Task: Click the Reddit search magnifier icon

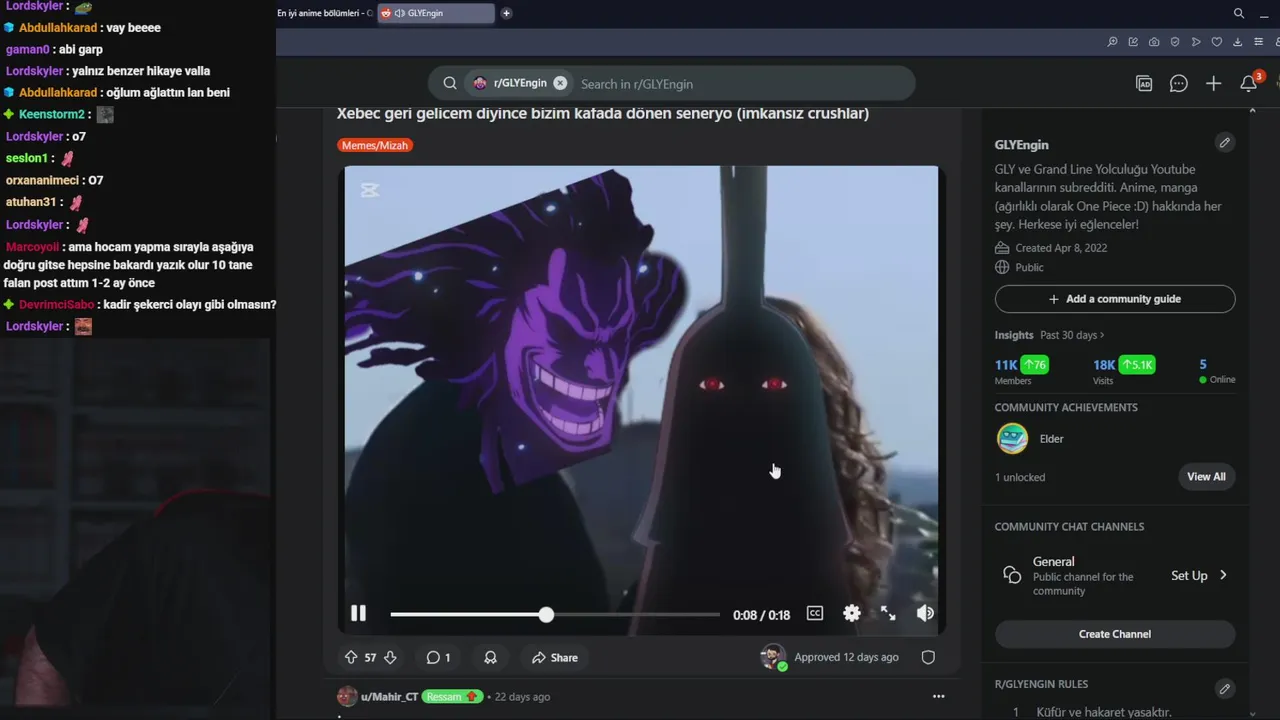Action: tap(450, 83)
